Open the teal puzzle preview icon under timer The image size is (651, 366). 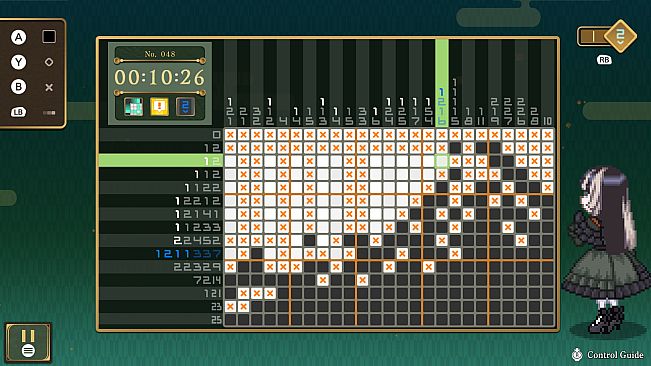(x=134, y=107)
